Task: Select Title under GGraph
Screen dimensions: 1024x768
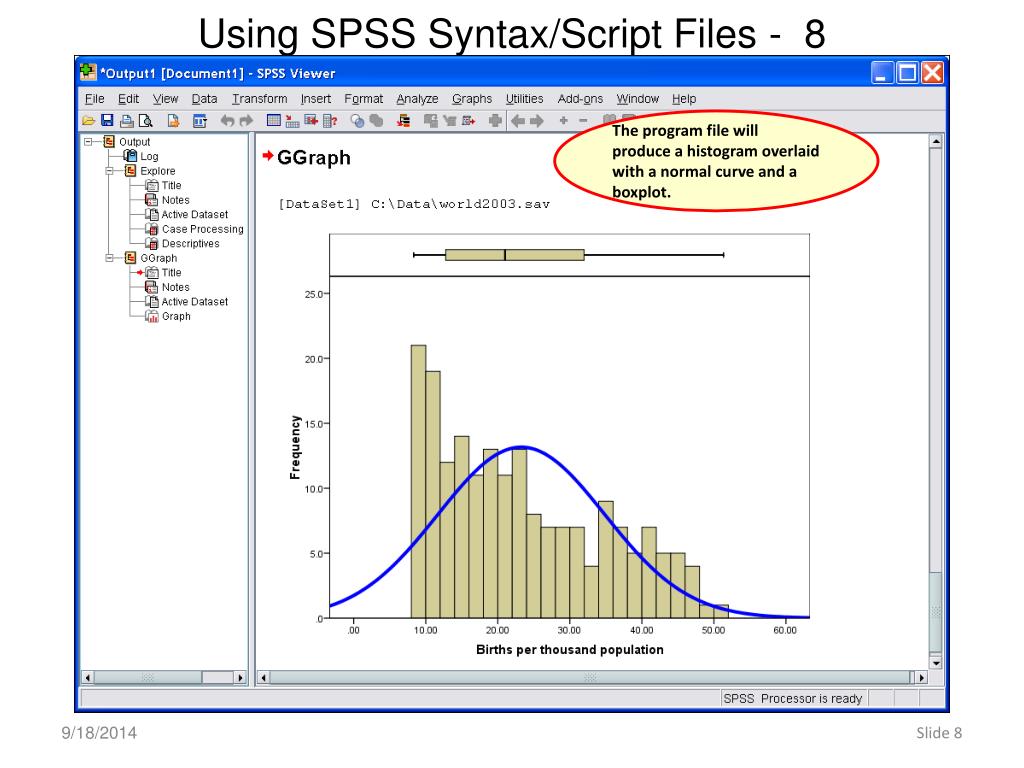Action: (171, 272)
